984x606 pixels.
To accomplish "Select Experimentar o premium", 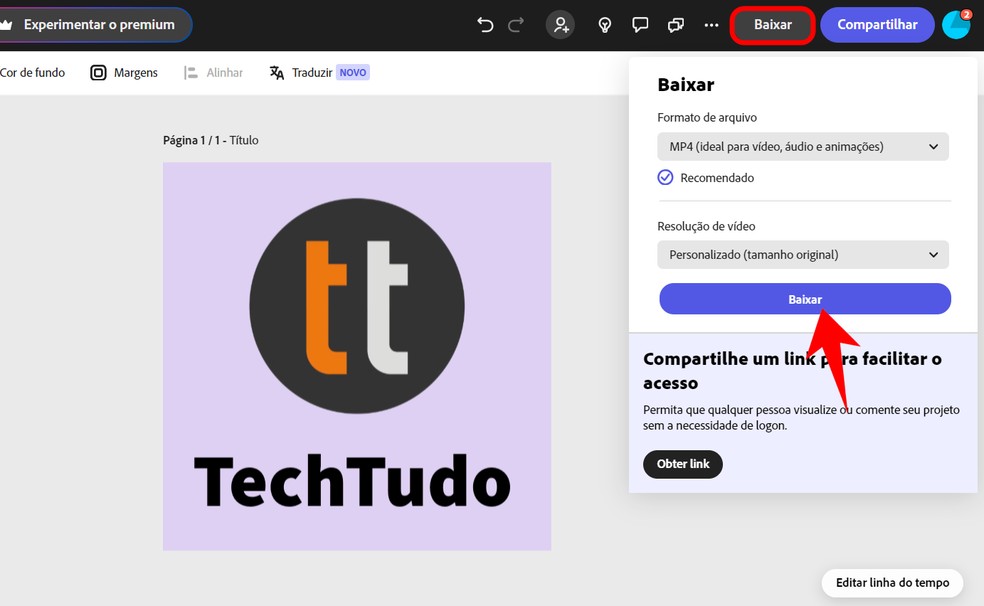I will (x=90, y=25).
